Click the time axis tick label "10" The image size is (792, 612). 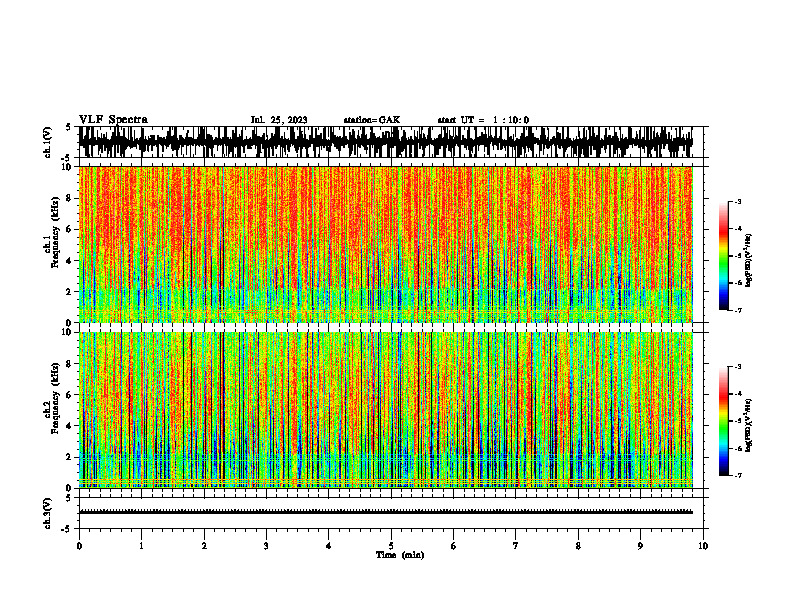(x=703, y=546)
